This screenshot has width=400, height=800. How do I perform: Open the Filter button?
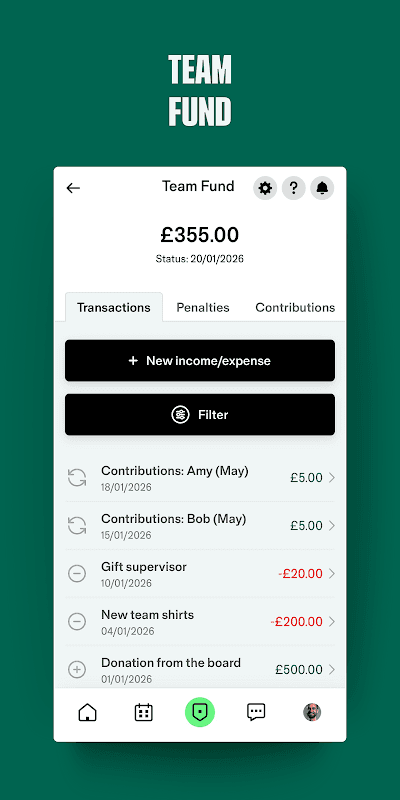200,415
